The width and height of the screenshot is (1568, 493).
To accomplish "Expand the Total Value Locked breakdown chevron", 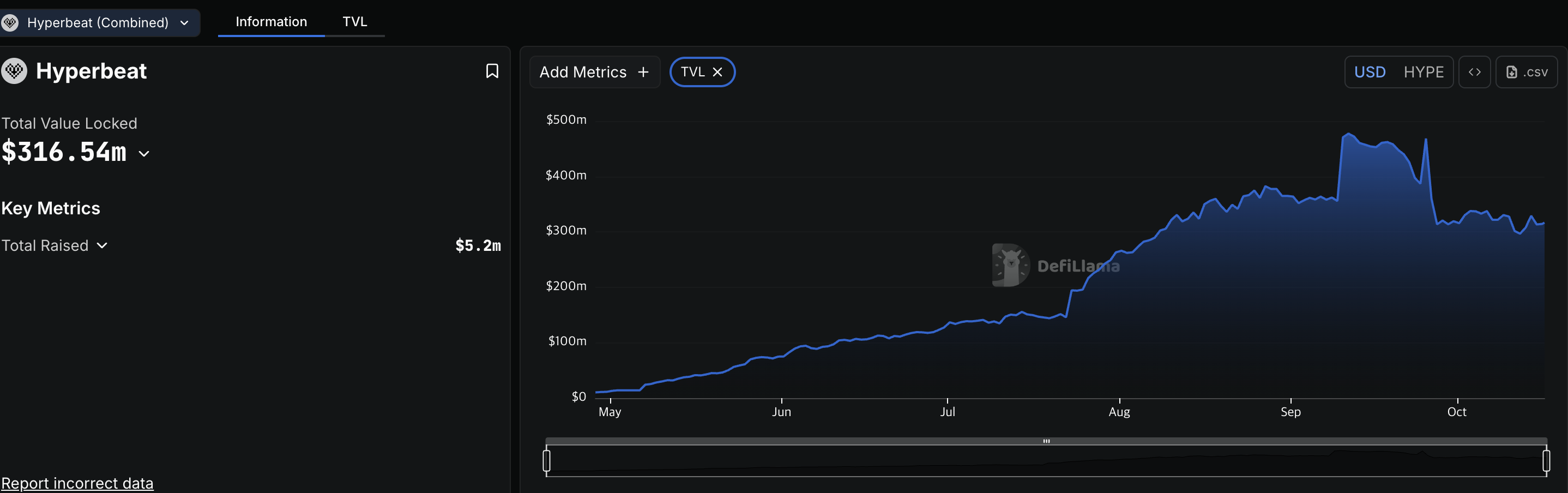I will point(144,153).
